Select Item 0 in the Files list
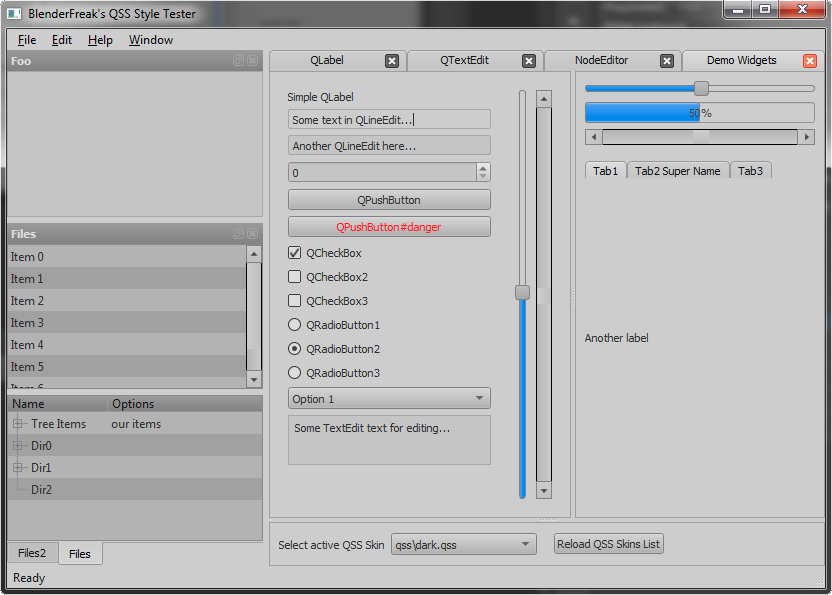 (127, 257)
